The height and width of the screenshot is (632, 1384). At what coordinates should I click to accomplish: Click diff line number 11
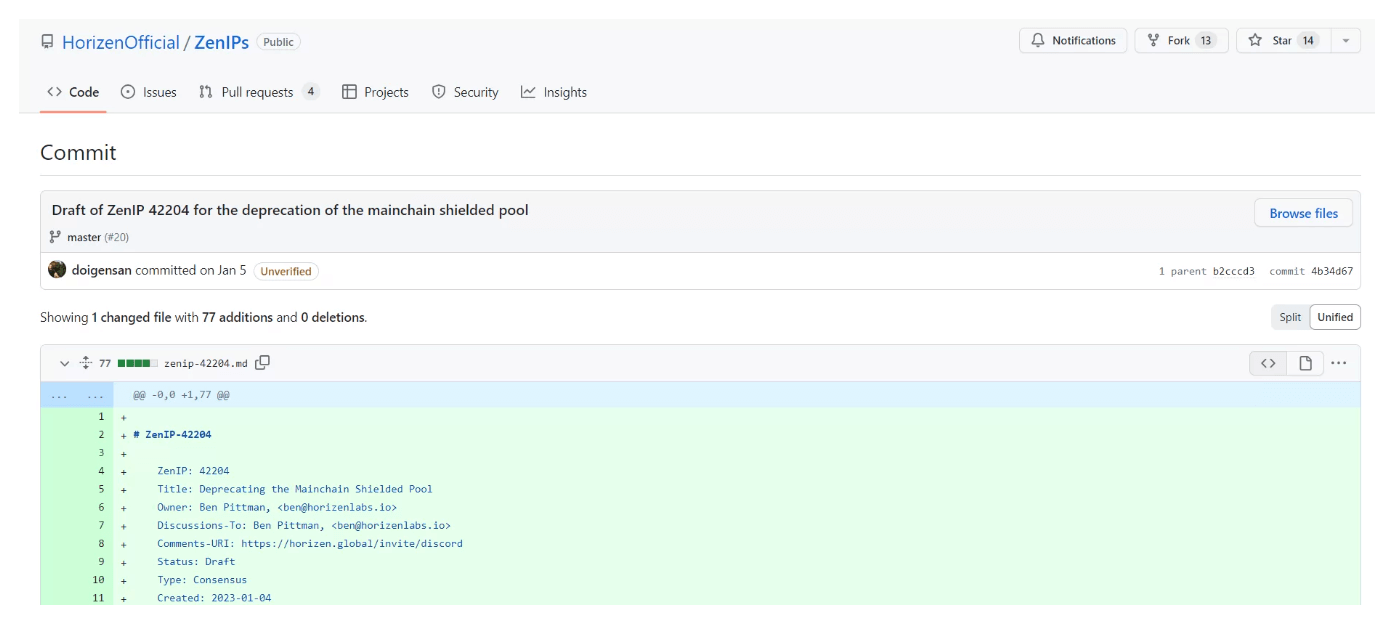(x=98, y=597)
